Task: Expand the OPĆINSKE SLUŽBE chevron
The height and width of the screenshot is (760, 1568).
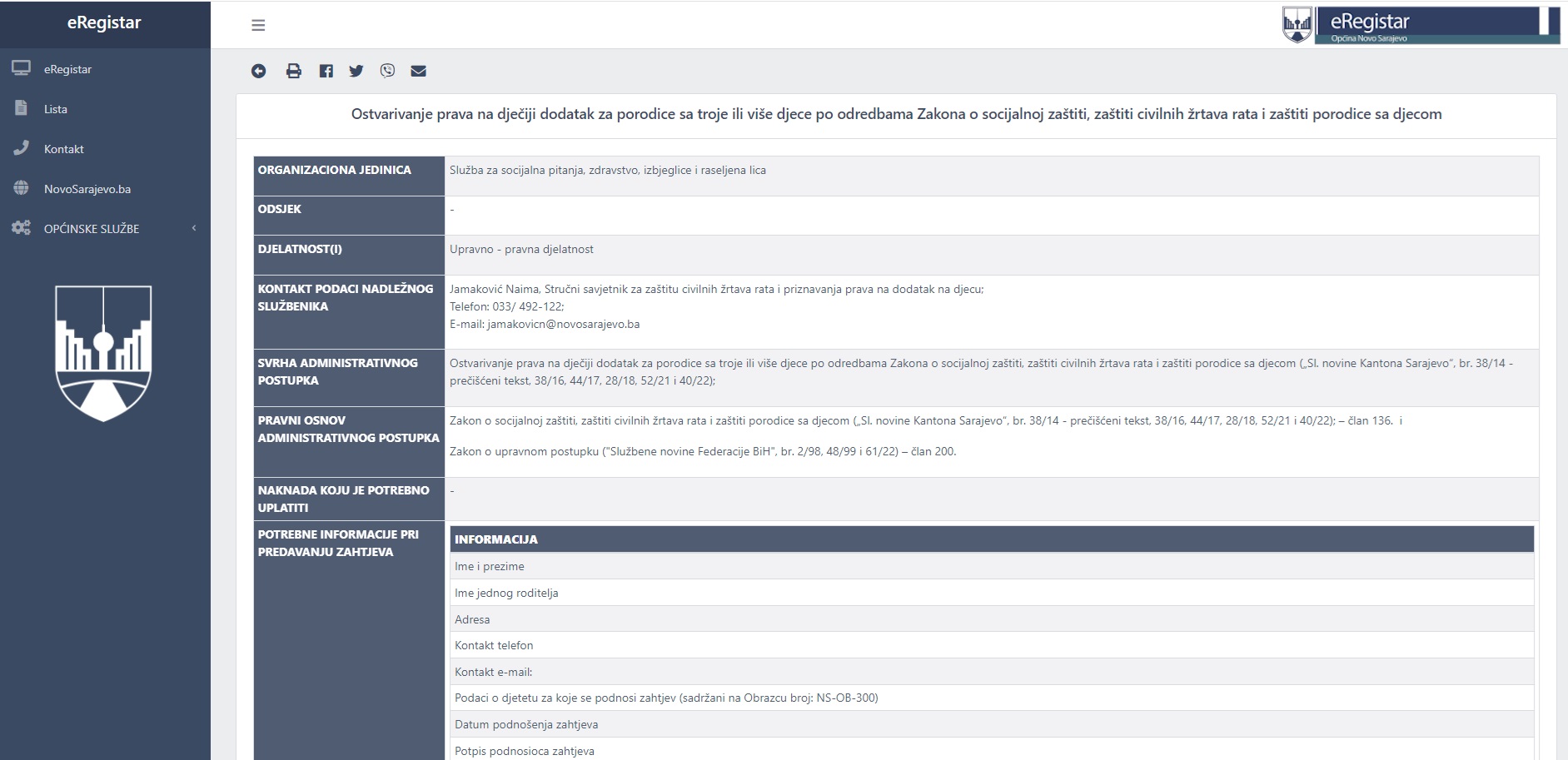Action: tap(194, 228)
